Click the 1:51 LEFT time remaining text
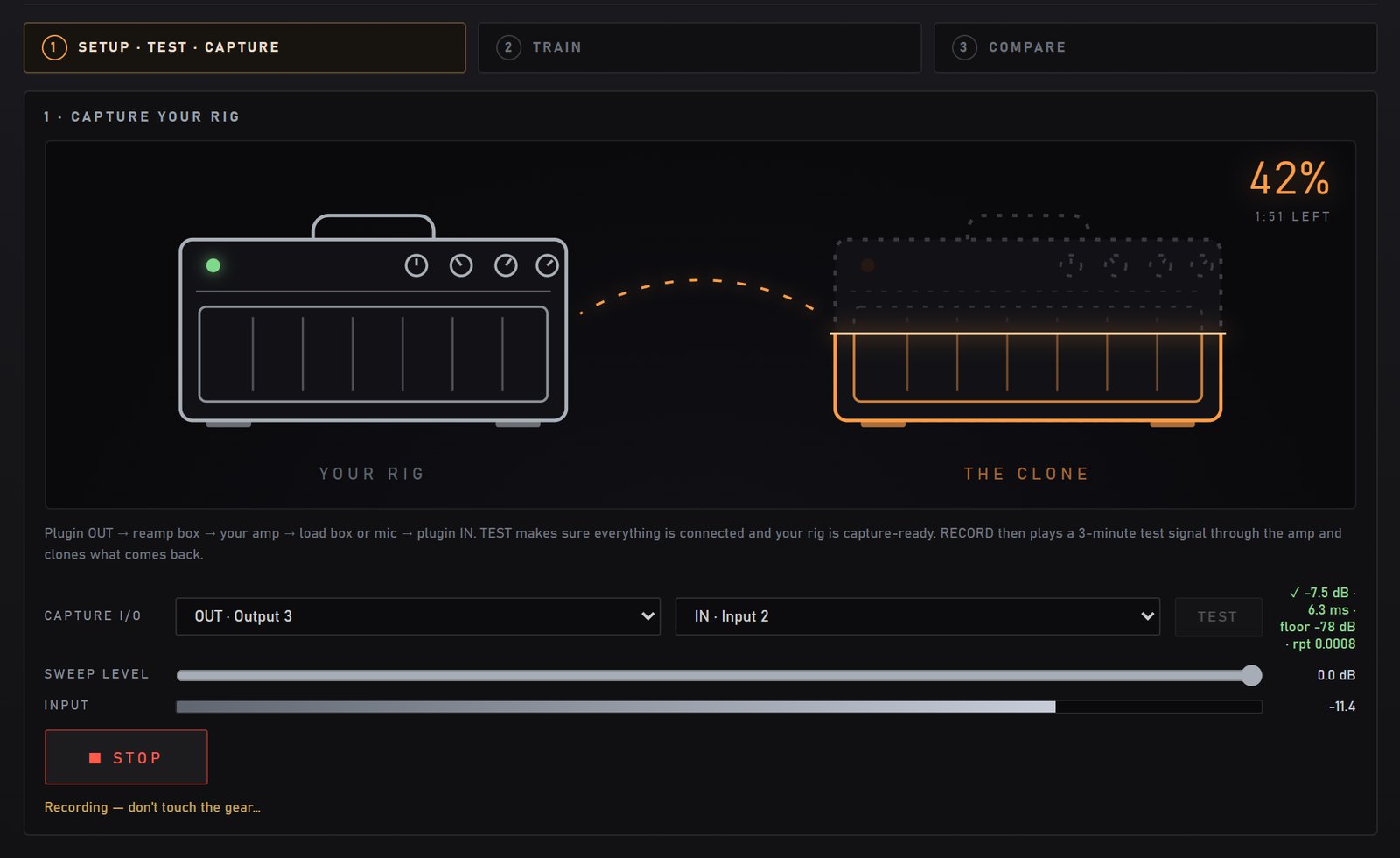This screenshot has height=858, width=1400. coord(1292,216)
